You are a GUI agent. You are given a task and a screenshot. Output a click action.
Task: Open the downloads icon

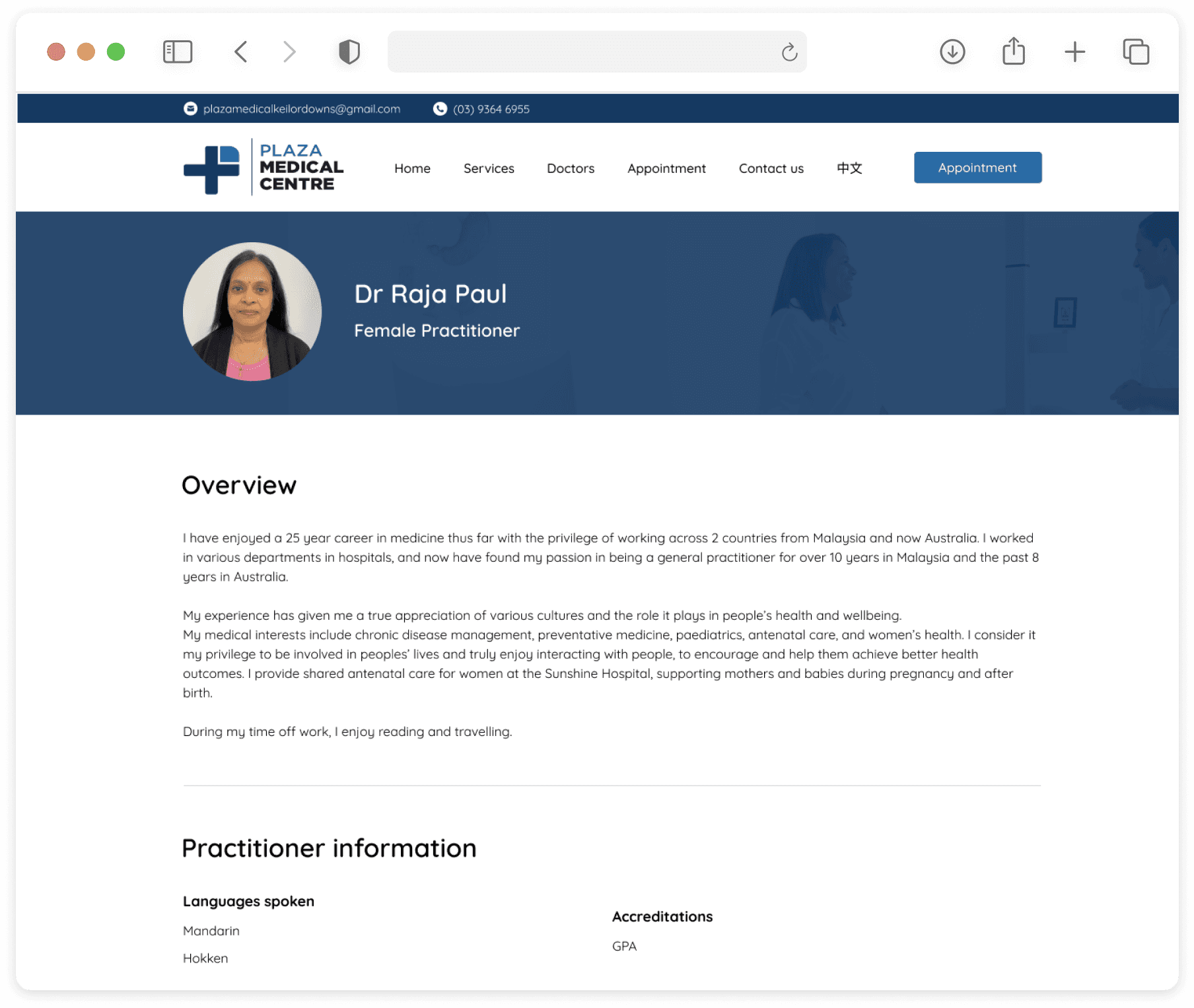952,51
